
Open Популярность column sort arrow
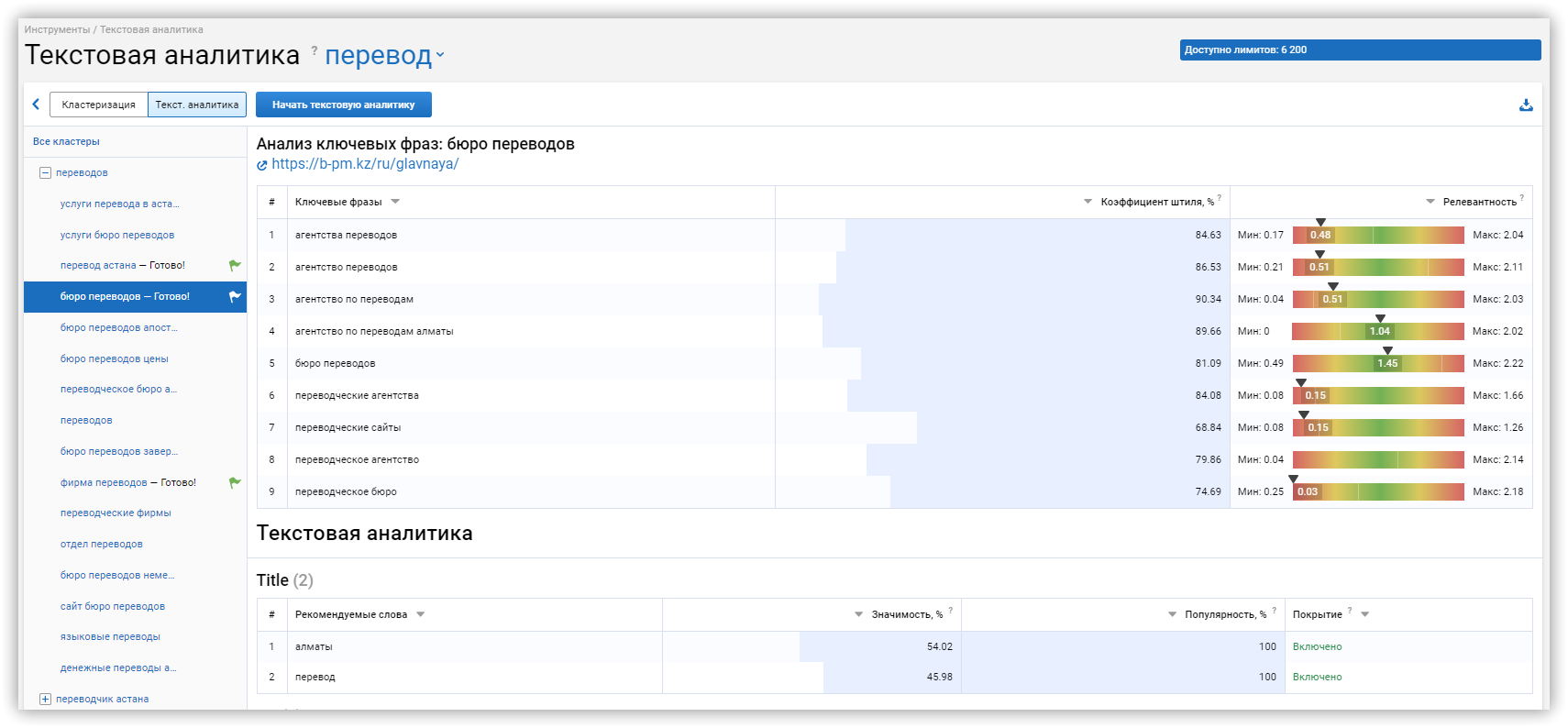point(1173,614)
